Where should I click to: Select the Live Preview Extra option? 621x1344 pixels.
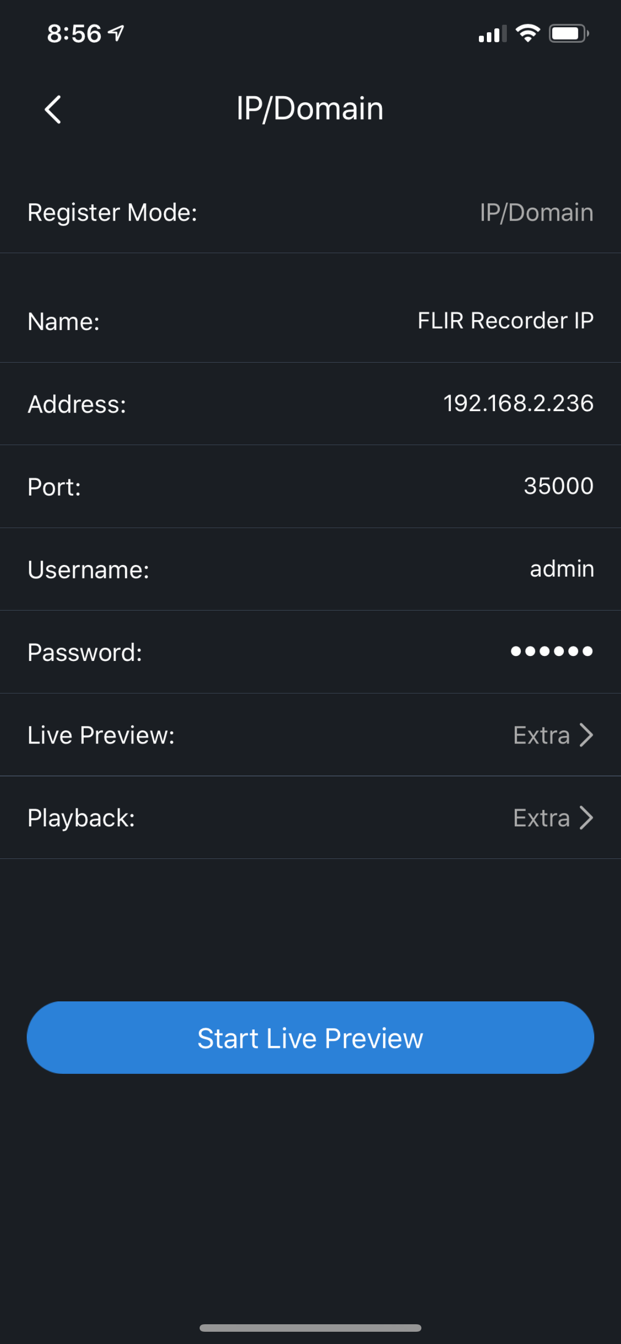coord(541,735)
